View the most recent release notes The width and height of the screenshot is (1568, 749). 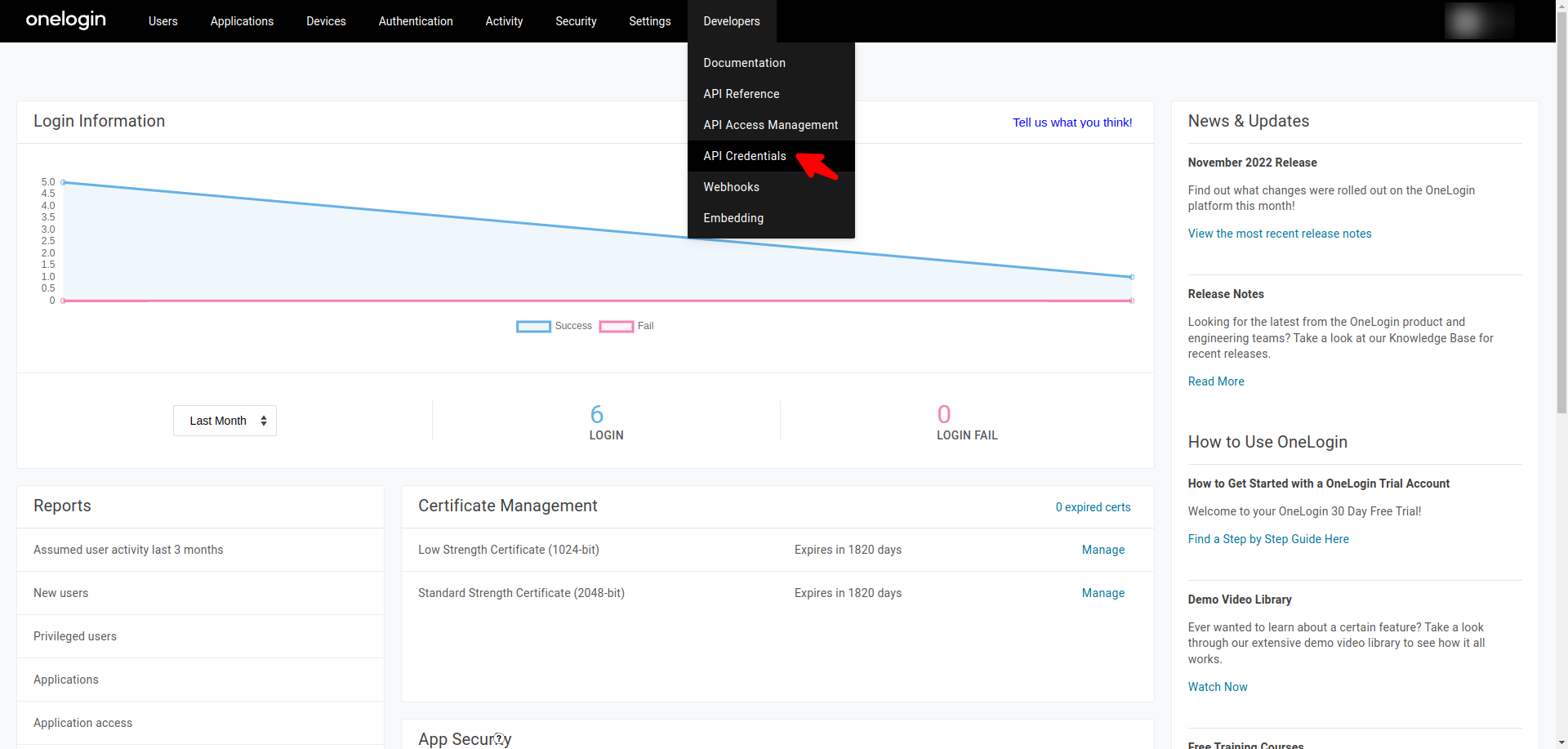click(x=1280, y=234)
